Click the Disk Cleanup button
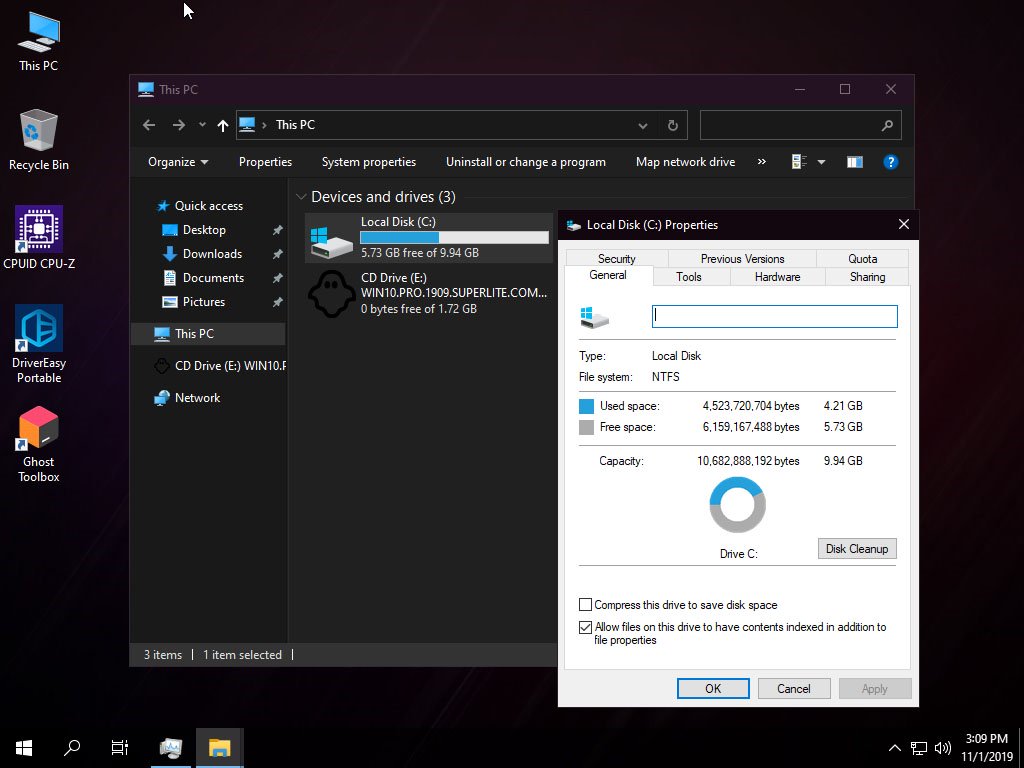Image resolution: width=1024 pixels, height=768 pixels. coord(857,549)
